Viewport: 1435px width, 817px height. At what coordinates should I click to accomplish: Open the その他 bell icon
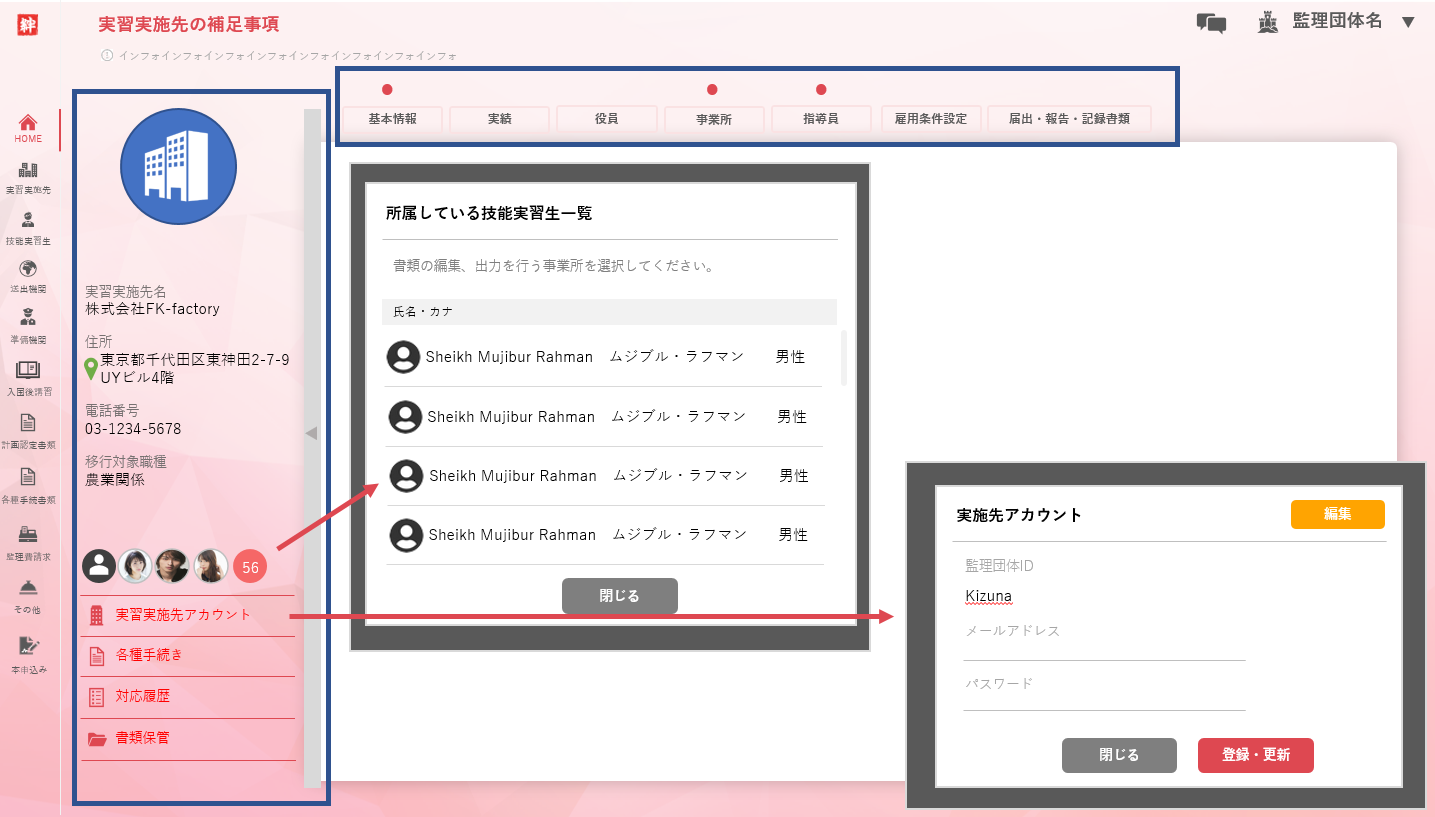click(28, 593)
